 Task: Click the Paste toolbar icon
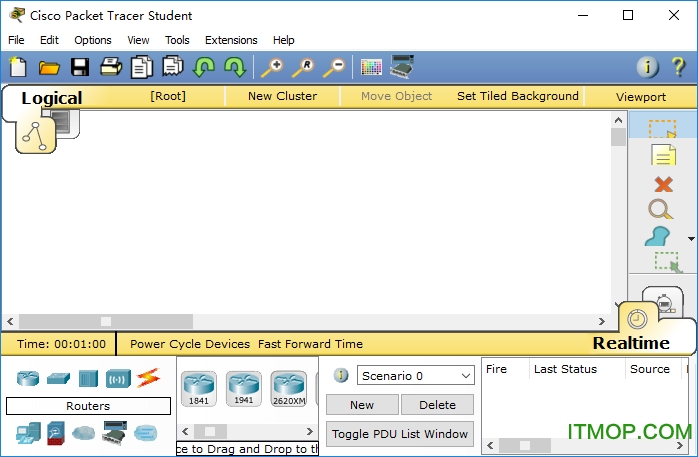173,67
